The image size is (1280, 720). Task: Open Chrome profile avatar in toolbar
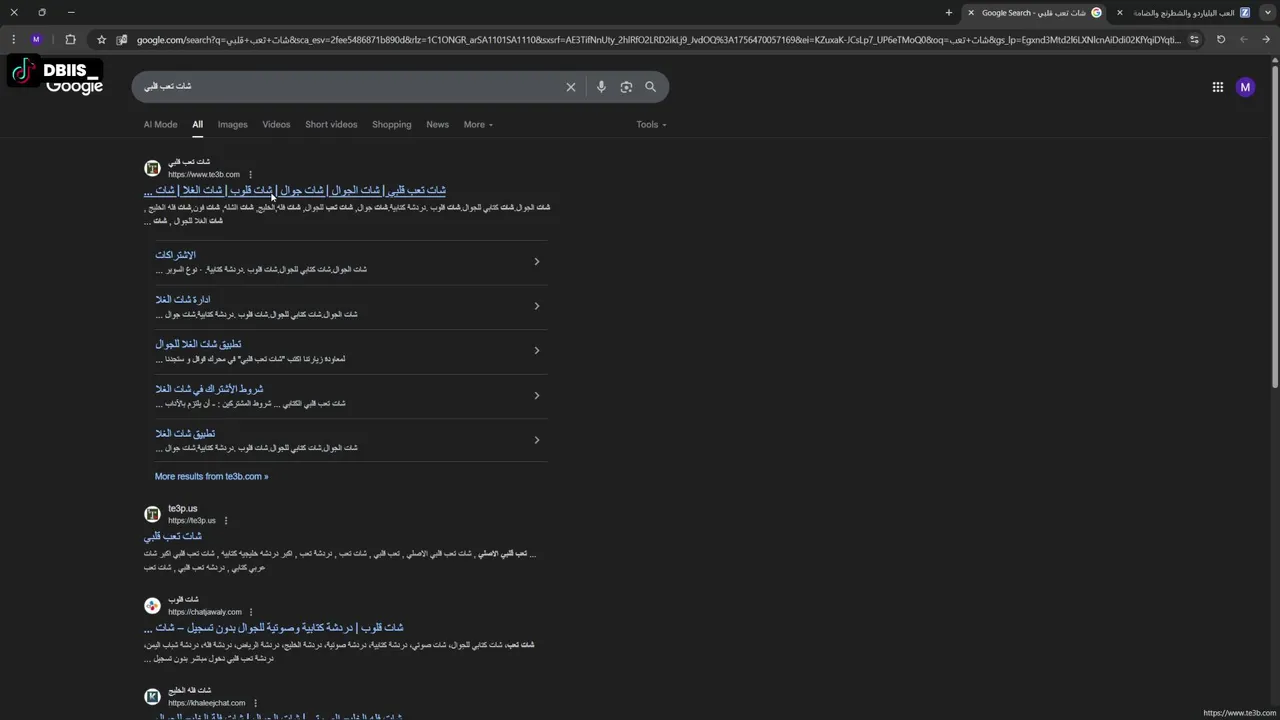[x=37, y=40]
